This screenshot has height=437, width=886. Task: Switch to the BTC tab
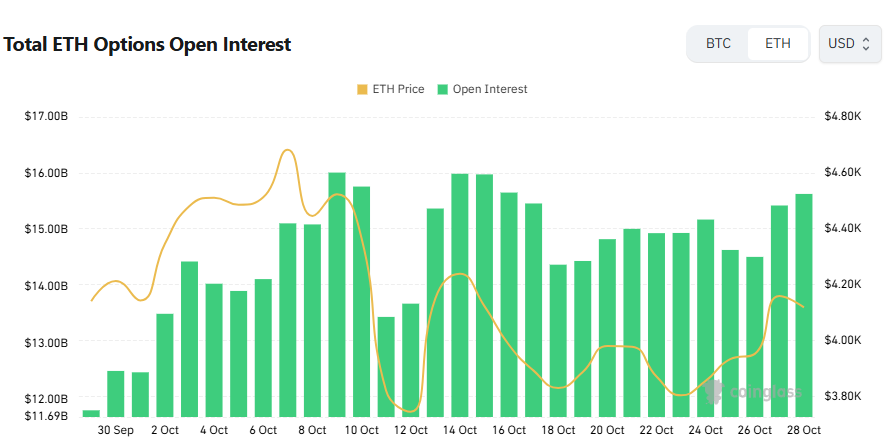[718, 44]
